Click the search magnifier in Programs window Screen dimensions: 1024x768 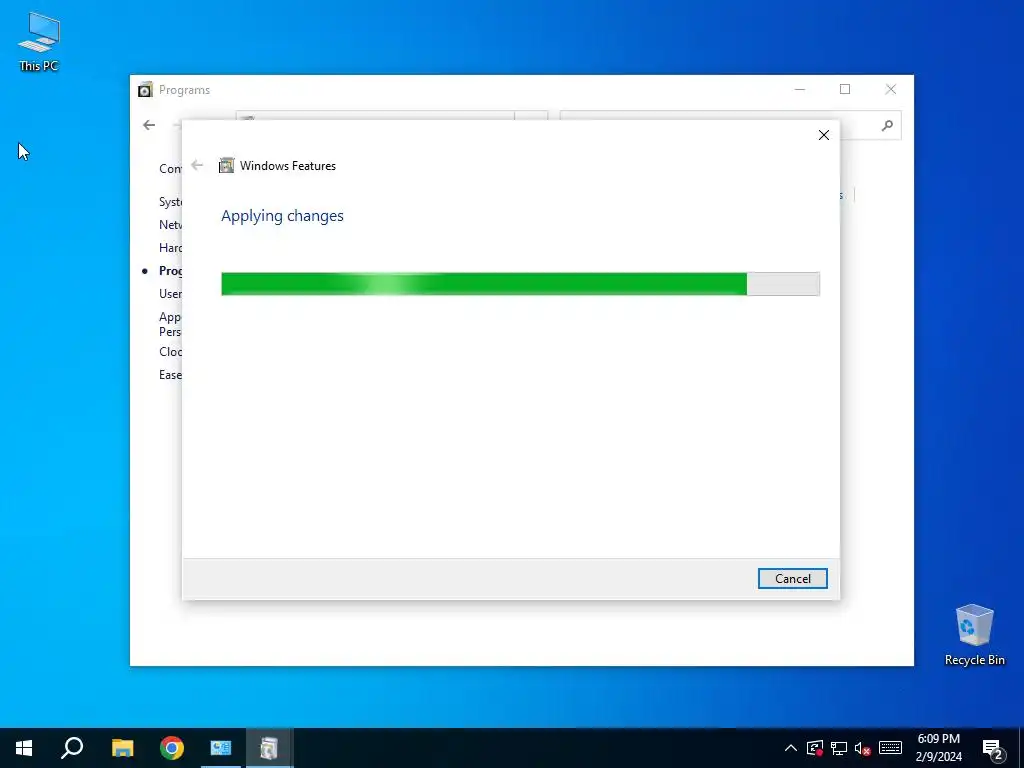pyautogui.click(x=887, y=125)
